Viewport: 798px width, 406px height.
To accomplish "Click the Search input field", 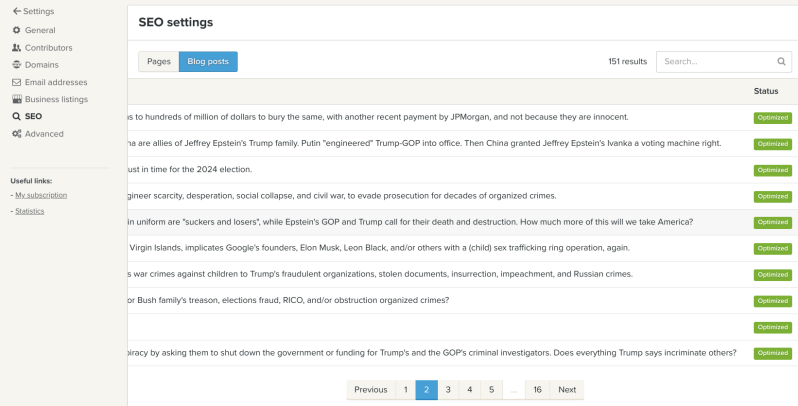I will [715, 61].
